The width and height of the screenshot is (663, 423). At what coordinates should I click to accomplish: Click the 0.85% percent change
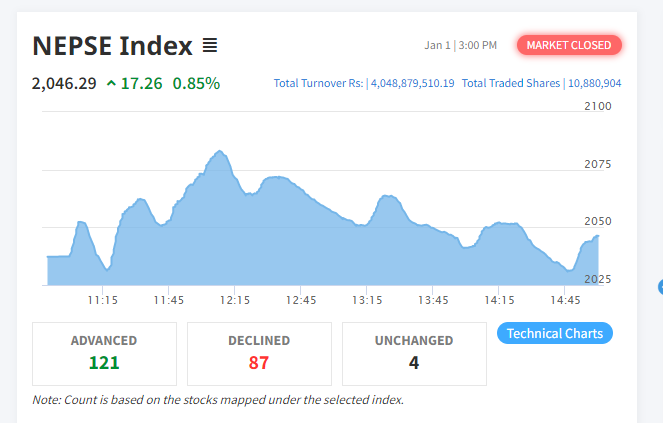click(x=196, y=83)
